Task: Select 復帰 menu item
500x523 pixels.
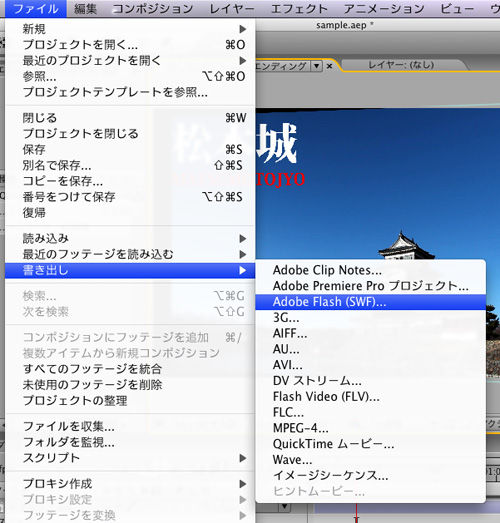Action: pos(130,212)
